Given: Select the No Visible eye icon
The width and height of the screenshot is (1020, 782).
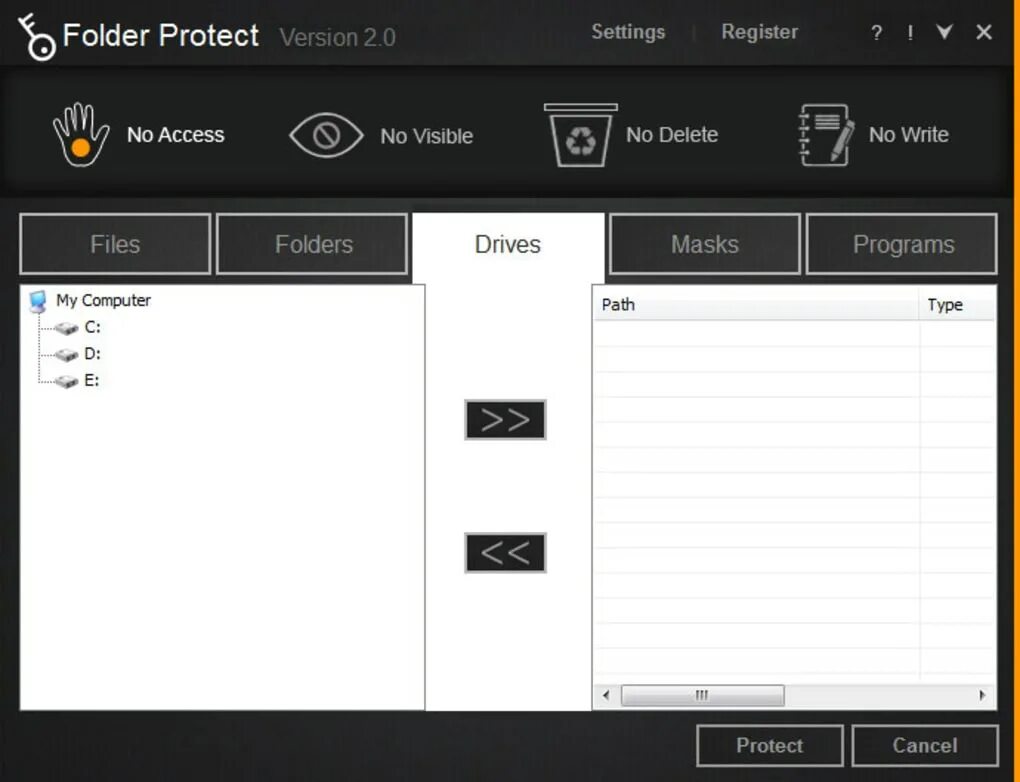Looking at the screenshot, I should coord(326,135).
